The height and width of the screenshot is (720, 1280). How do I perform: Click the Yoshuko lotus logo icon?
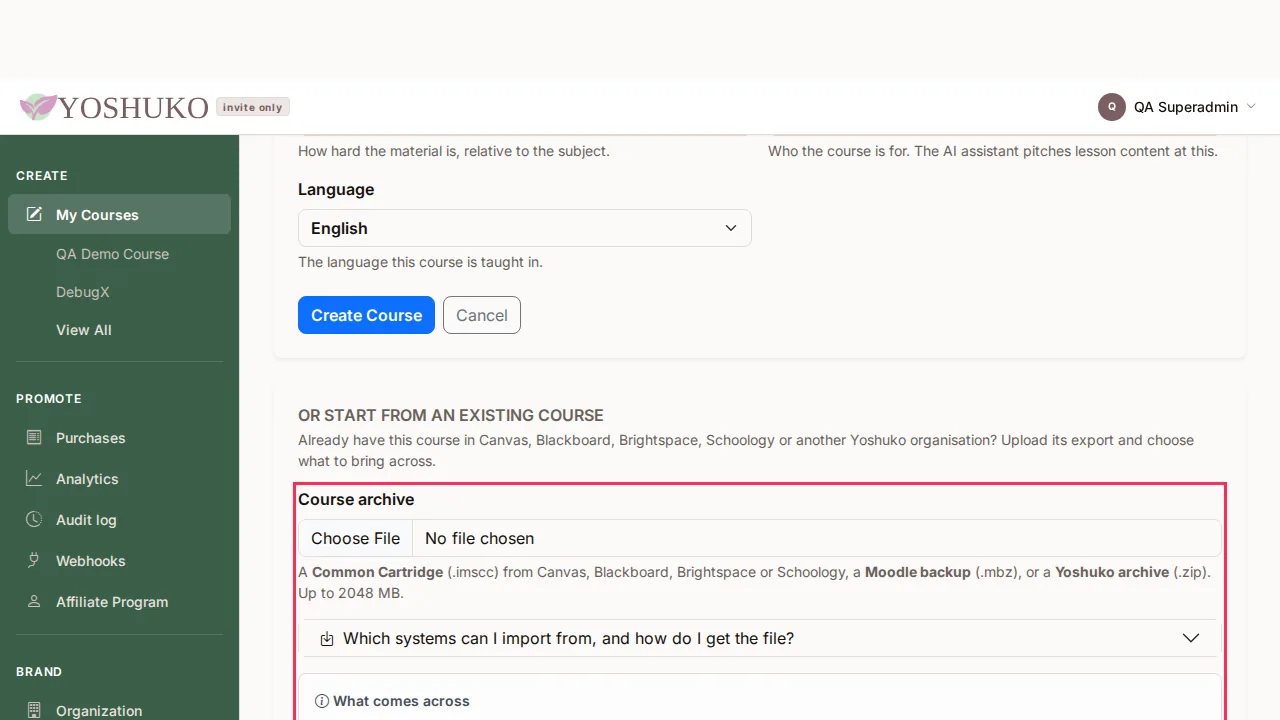pyautogui.click(x=38, y=107)
